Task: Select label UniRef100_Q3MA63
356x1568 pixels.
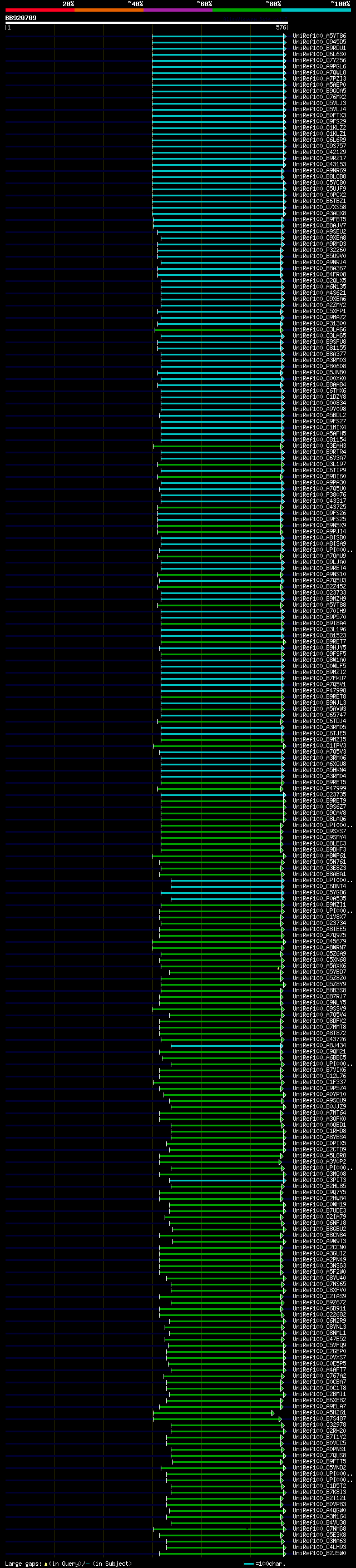Action: pos(319,1541)
